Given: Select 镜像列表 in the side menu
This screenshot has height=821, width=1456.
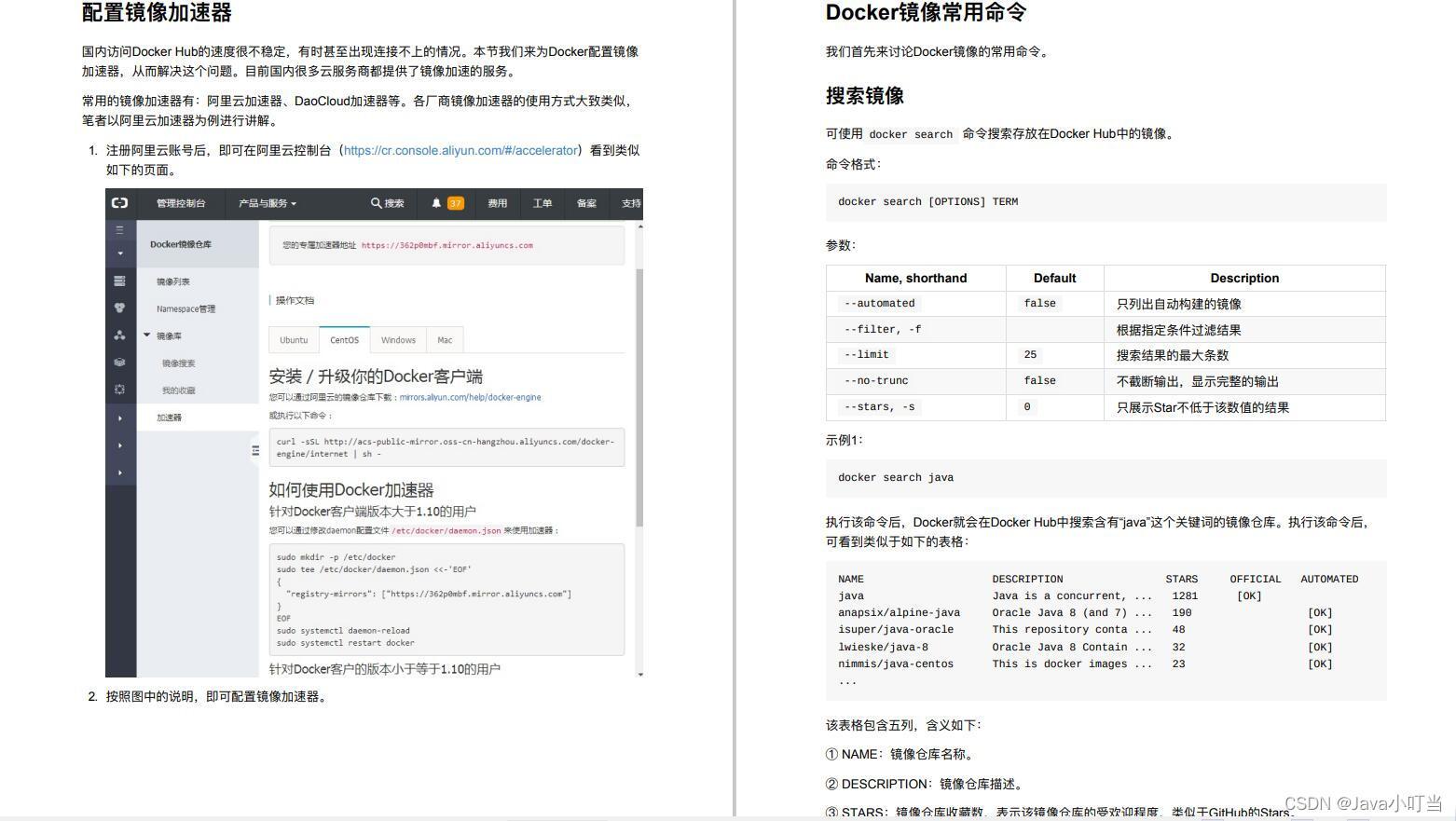Looking at the screenshot, I should click(x=173, y=281).
